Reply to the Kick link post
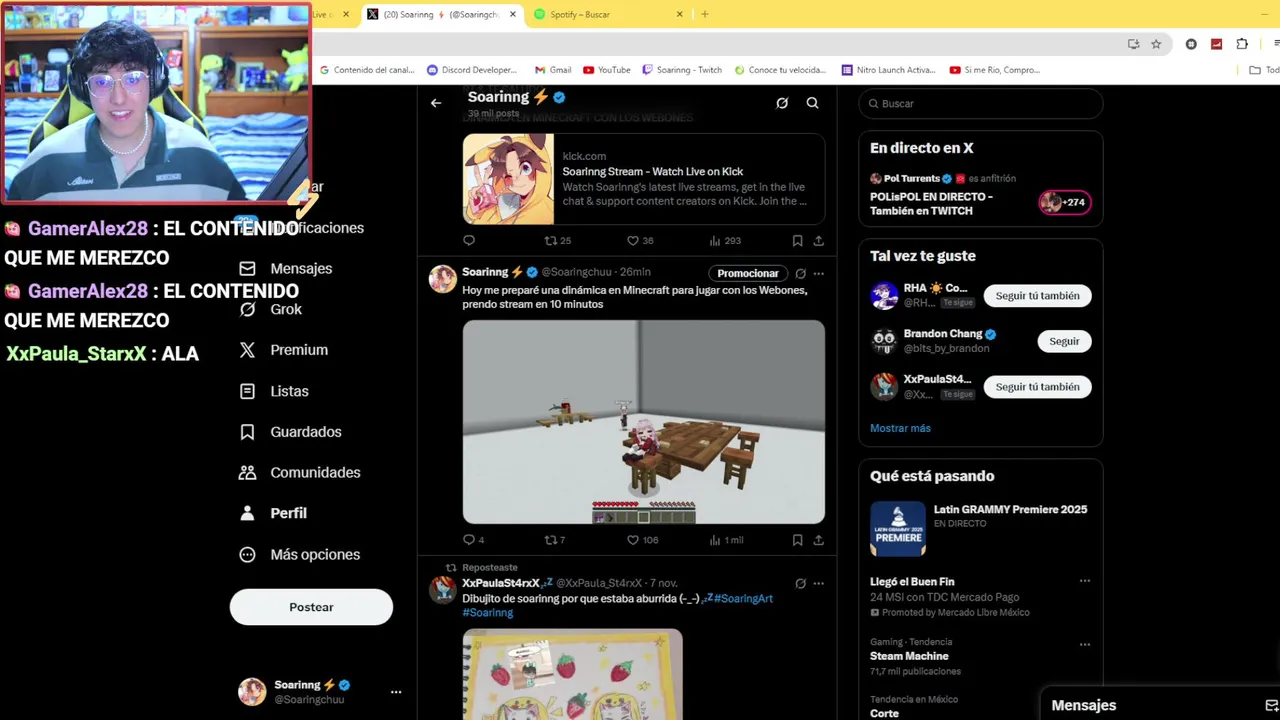Image resolution: width=1280 pixels, height=720 pixels. point(469,240)
